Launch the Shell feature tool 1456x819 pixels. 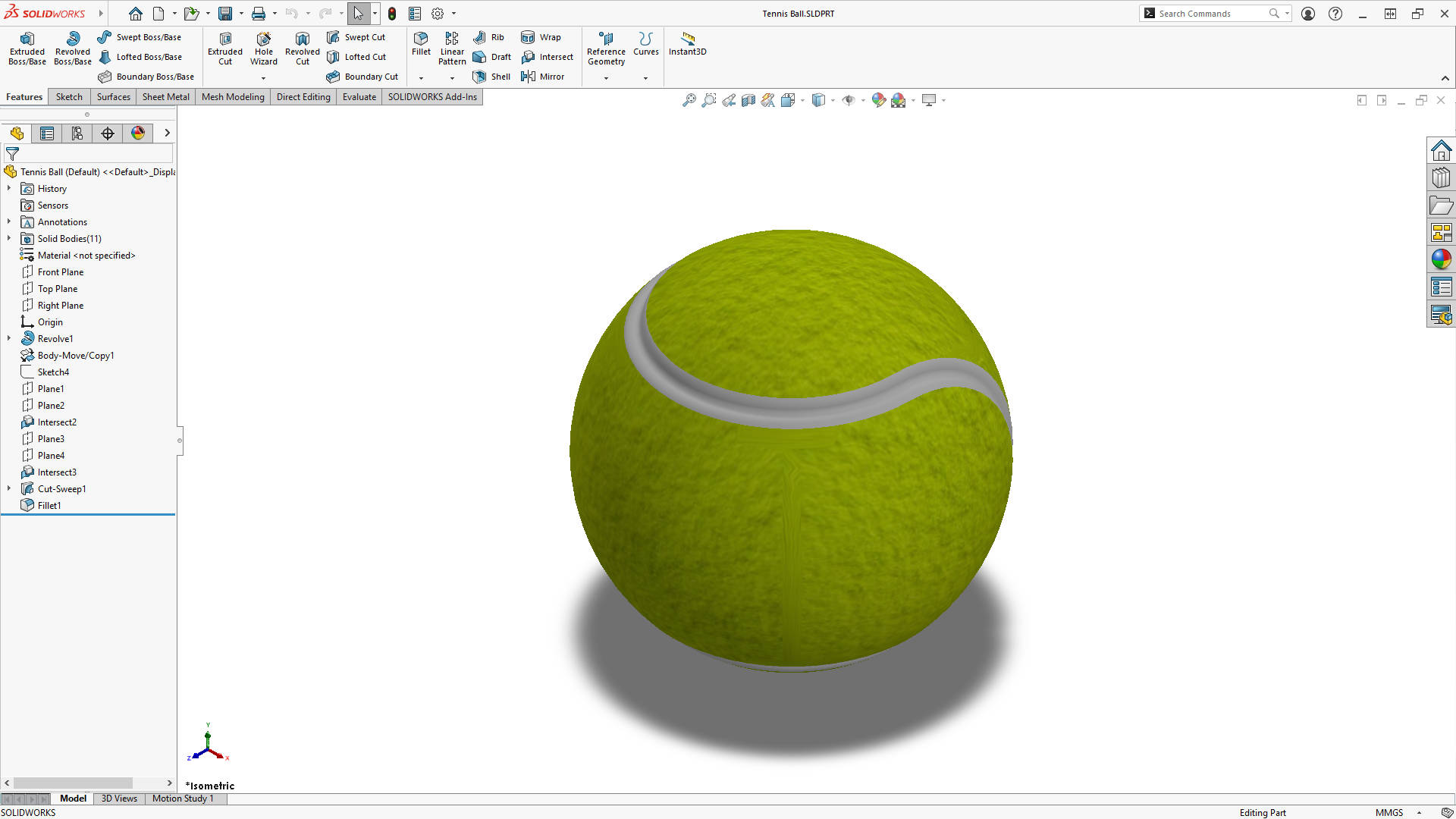pos(491,76)
